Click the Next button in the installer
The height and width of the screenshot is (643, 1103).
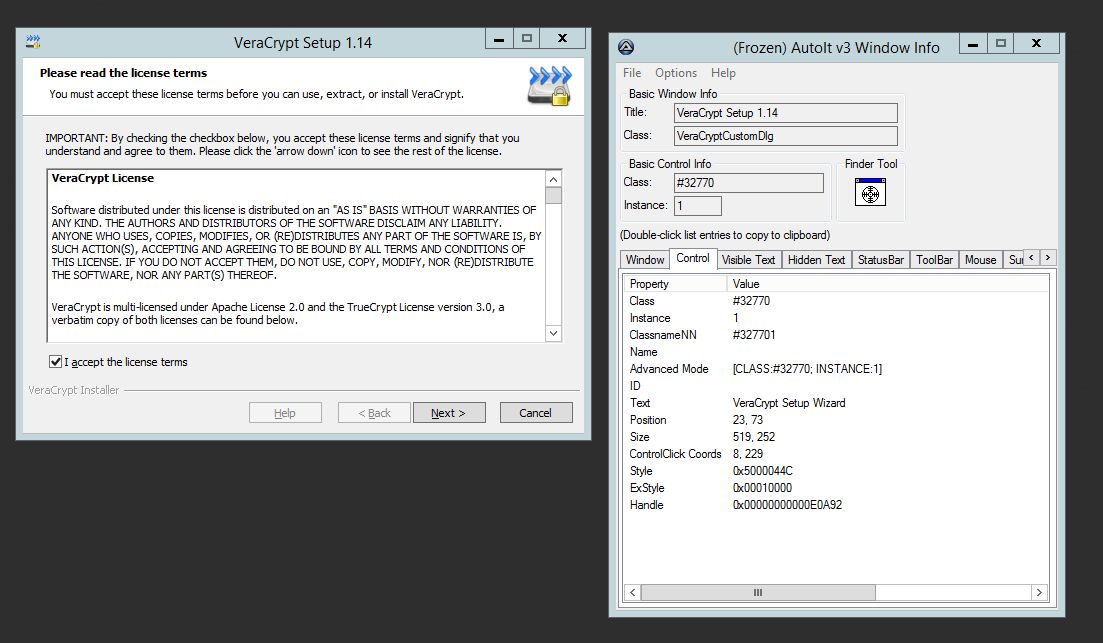coord(448,413)
